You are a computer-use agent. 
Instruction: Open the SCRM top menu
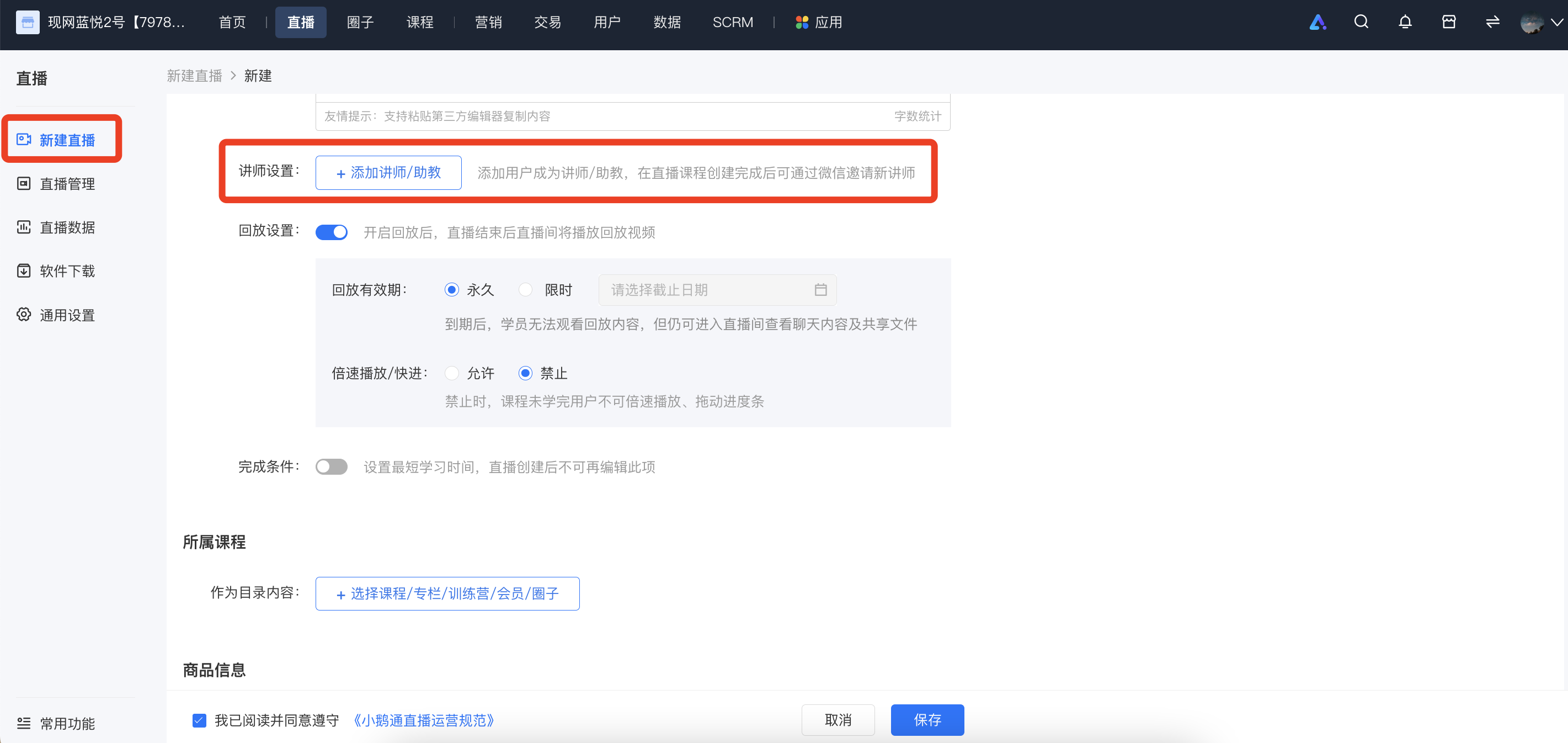click(733, 23)
